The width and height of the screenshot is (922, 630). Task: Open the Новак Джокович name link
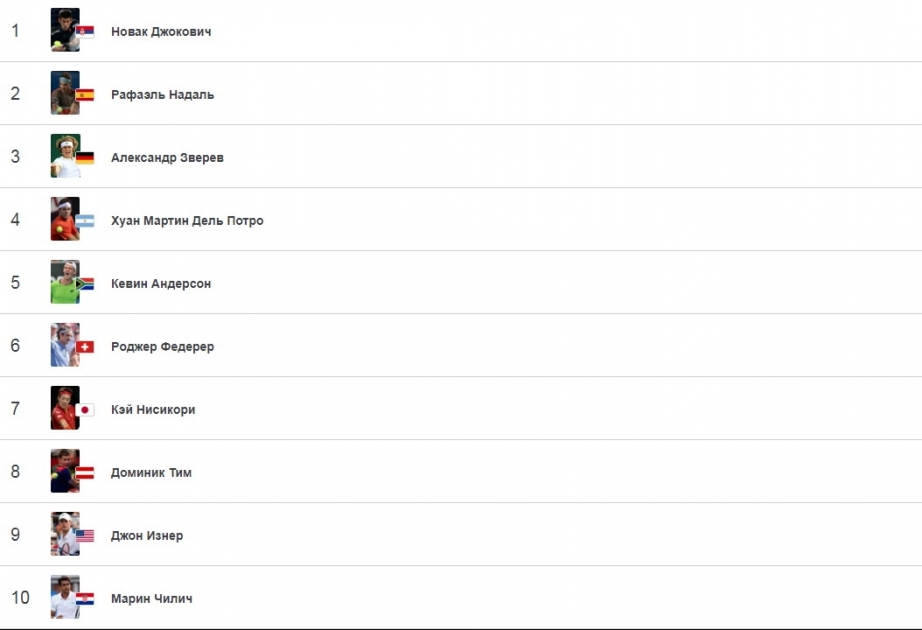[161, 32]
